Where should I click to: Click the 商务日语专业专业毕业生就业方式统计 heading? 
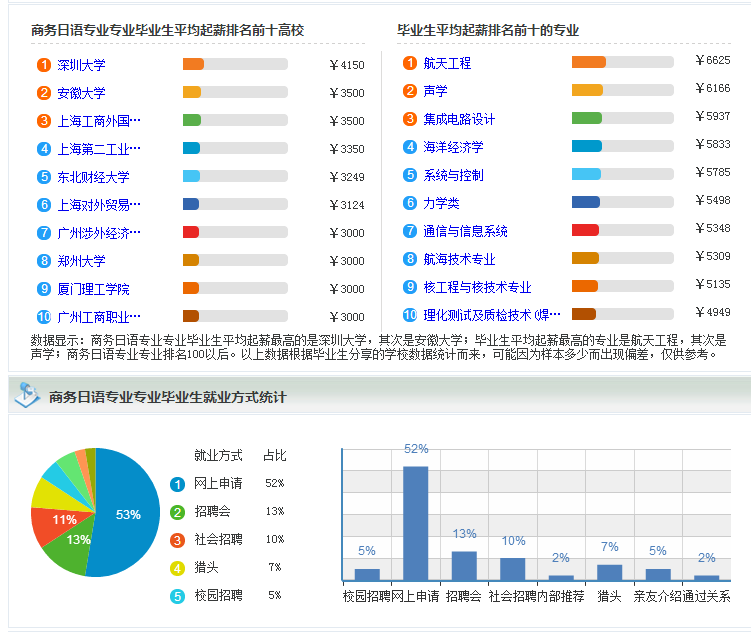[x=168, y=397]
